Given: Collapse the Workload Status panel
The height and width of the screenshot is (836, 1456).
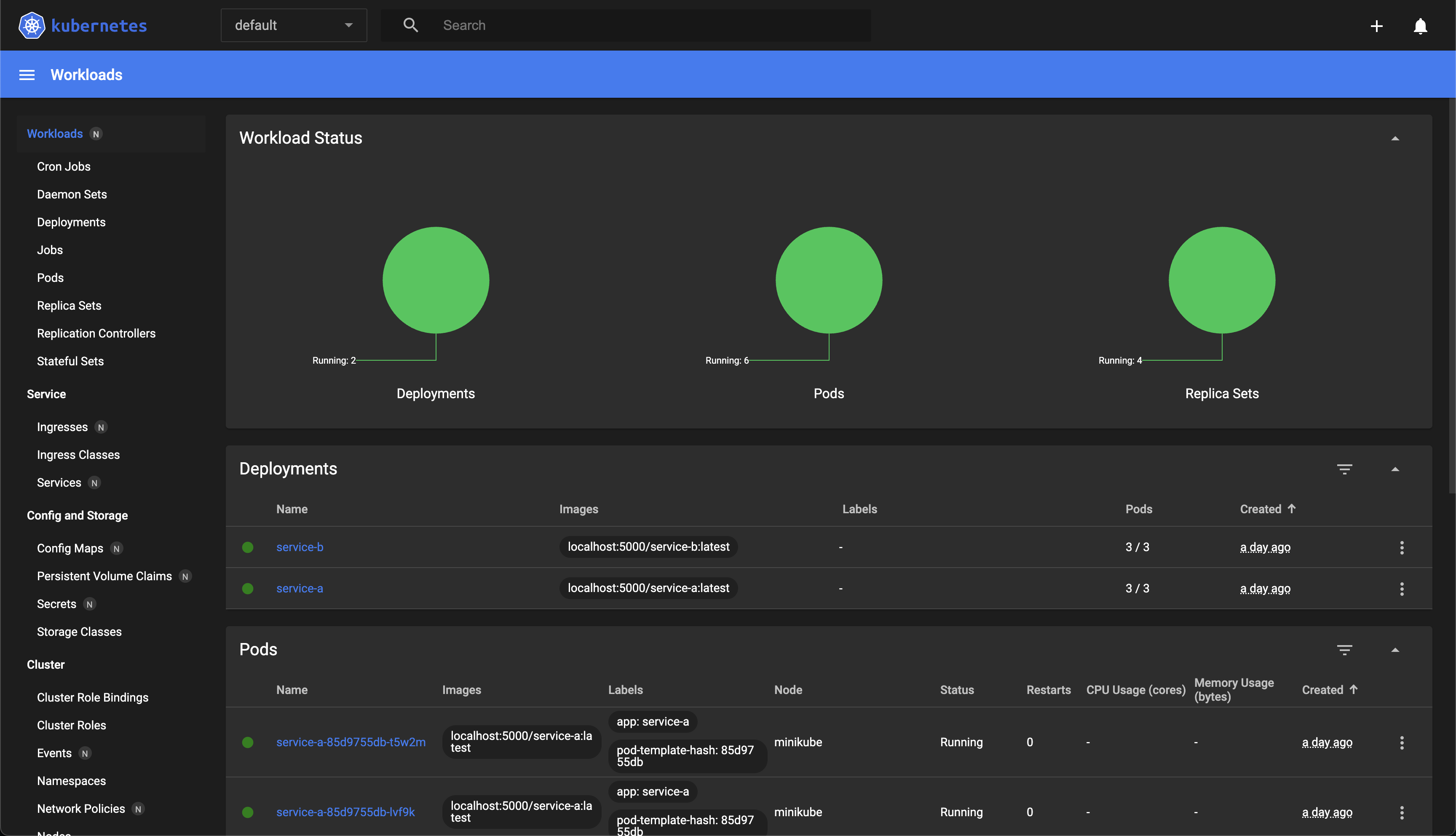Looking at the screenshot, I should point(1396,138).
